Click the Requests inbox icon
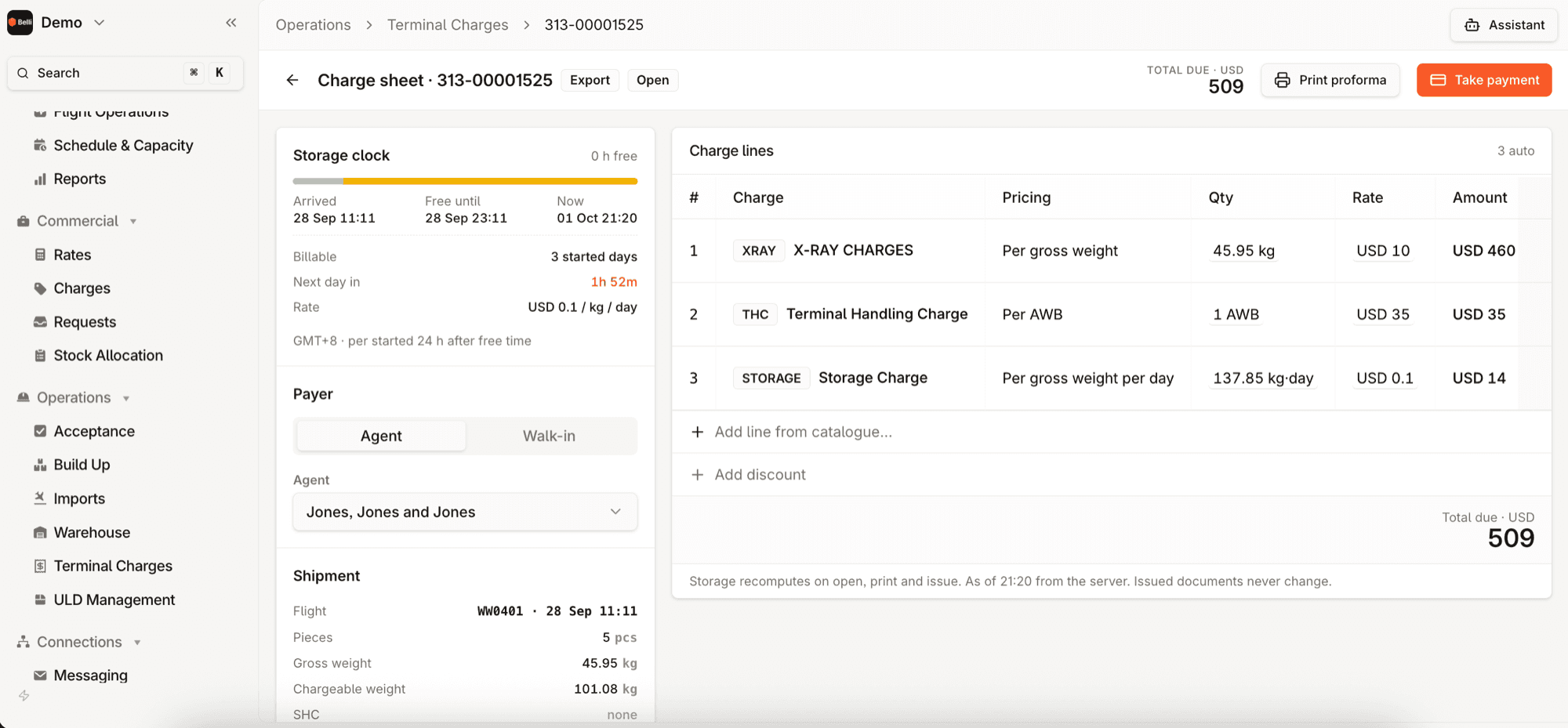1568x728 pixels. [x=40, y=322]
